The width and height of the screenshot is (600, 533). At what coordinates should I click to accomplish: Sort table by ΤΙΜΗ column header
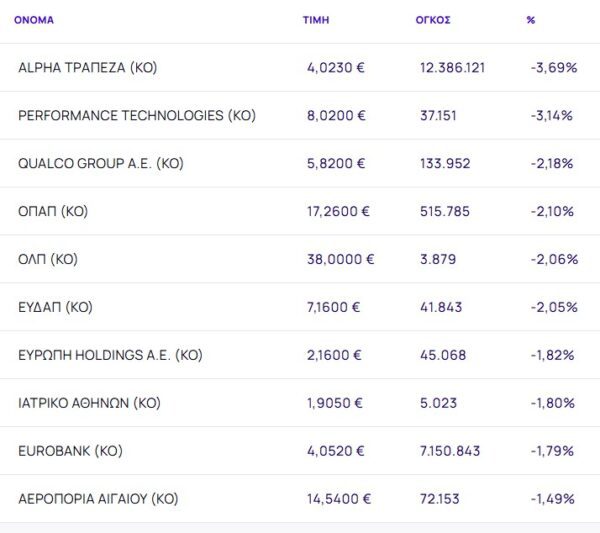[x=316, y=20]
